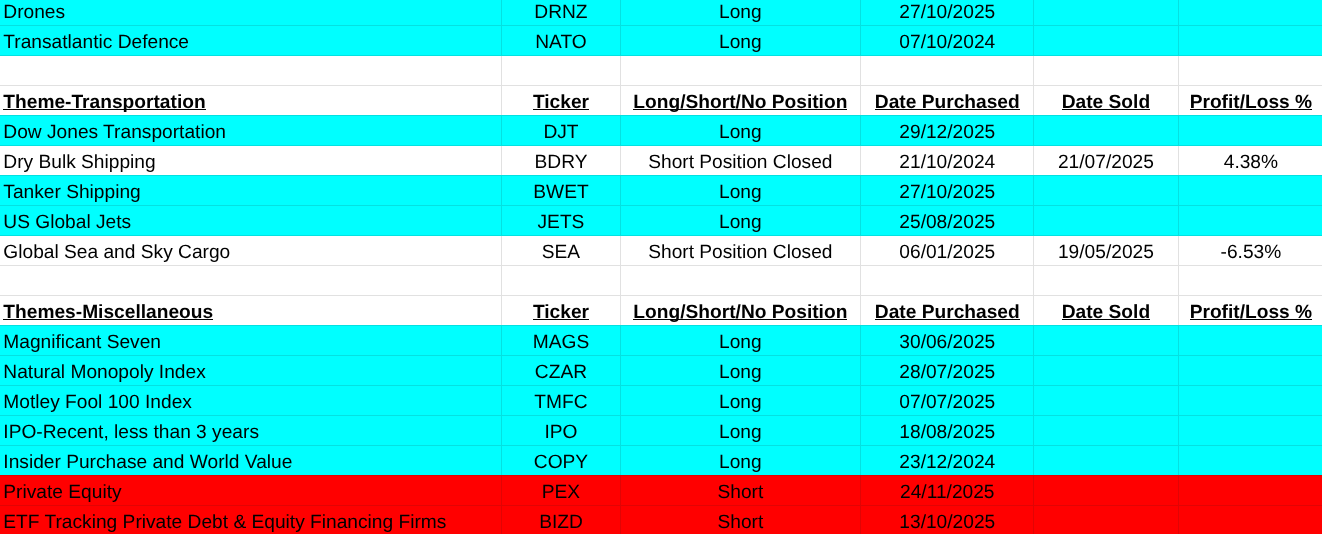Image resolution: width=1322 pixels, height=534 pixels.
Task: Select the purchase date 18/08/2025 cell
Action: coord(946,432)
